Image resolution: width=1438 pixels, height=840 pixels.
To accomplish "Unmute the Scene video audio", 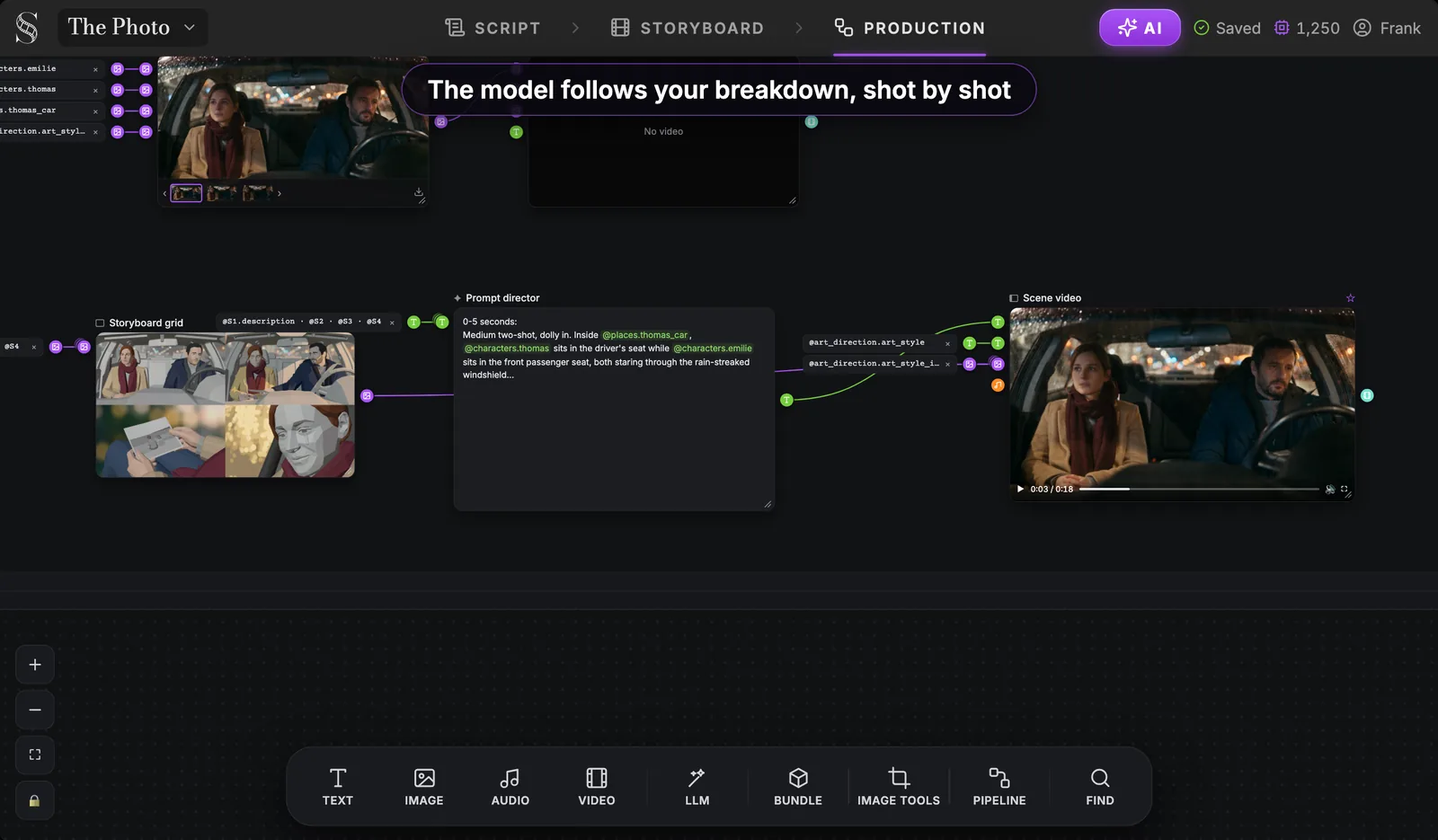I will (x=1330, y=490).
